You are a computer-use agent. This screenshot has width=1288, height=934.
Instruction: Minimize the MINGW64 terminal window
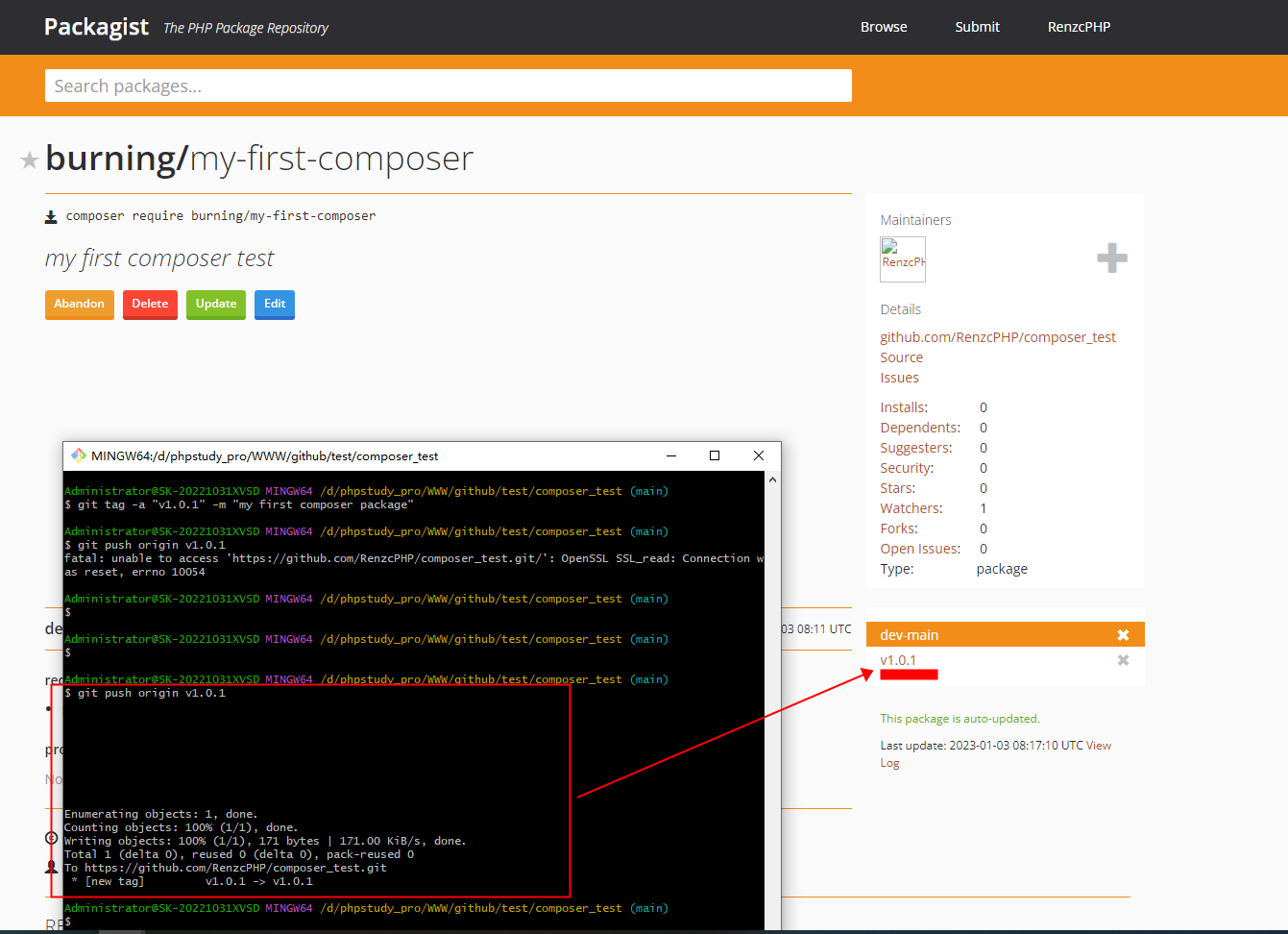coord(671,455)
